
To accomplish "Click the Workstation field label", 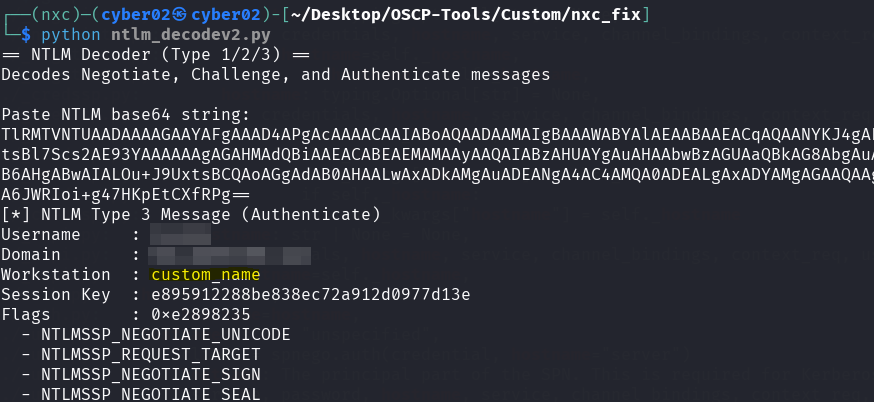I will [55, 274].
